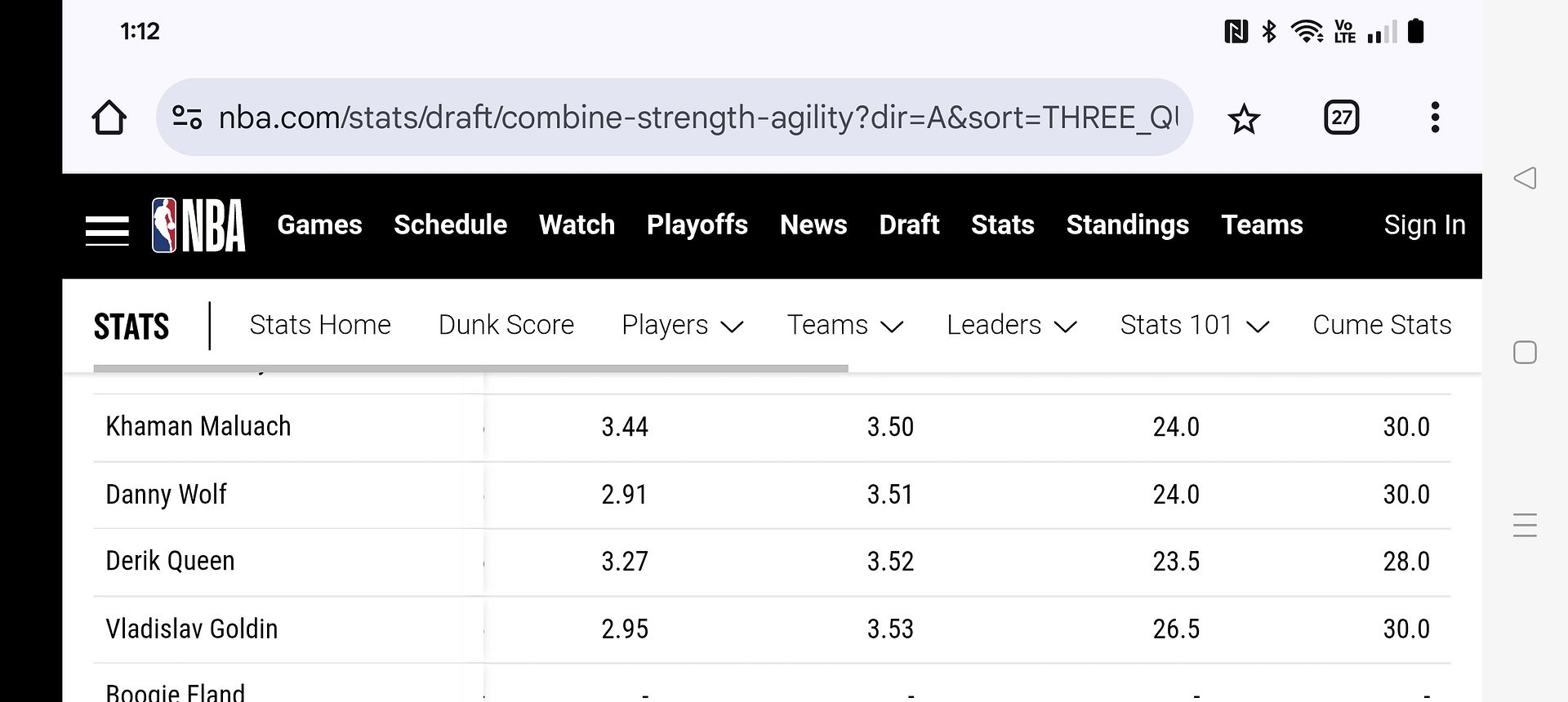Open the Draft menu item
Image resolution: width=1568 pixels, height=702 pixels.
tap(909, 224)
